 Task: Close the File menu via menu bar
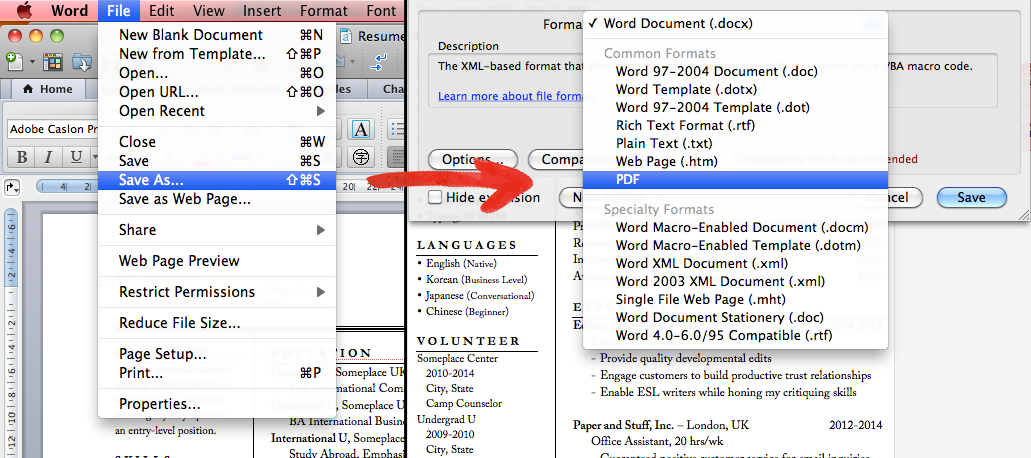[118, 10]
